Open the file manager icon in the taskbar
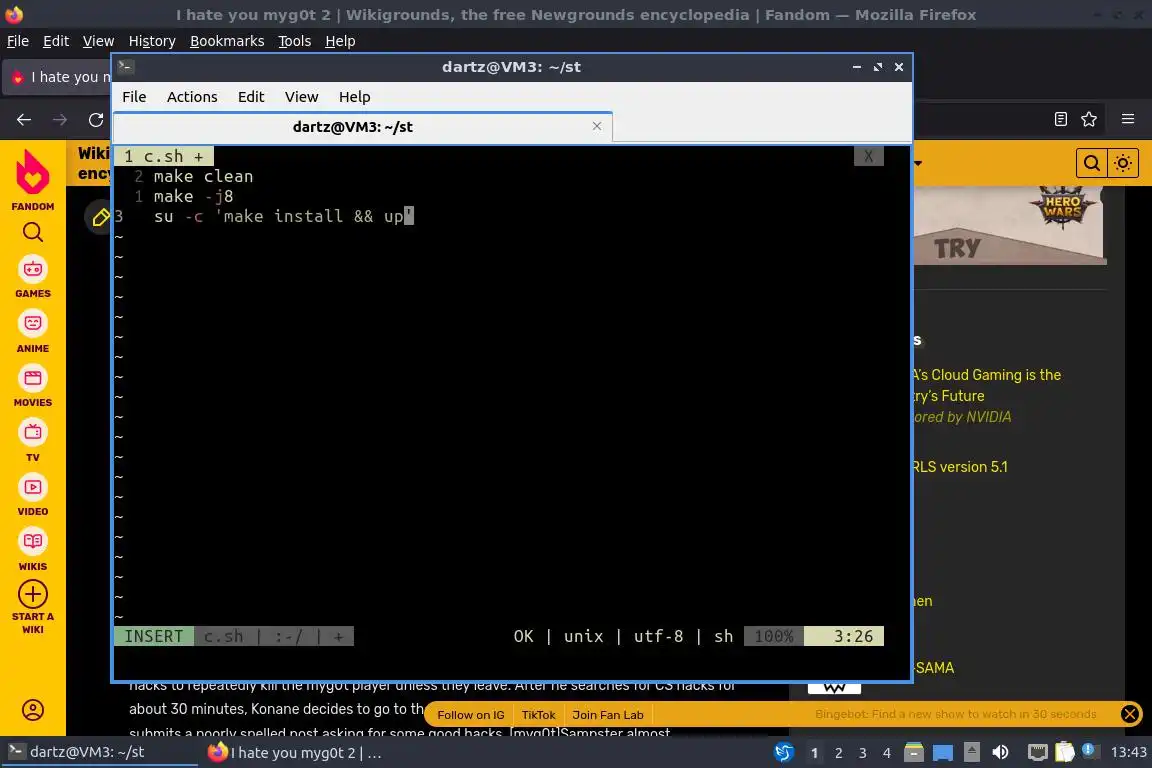 913,752
